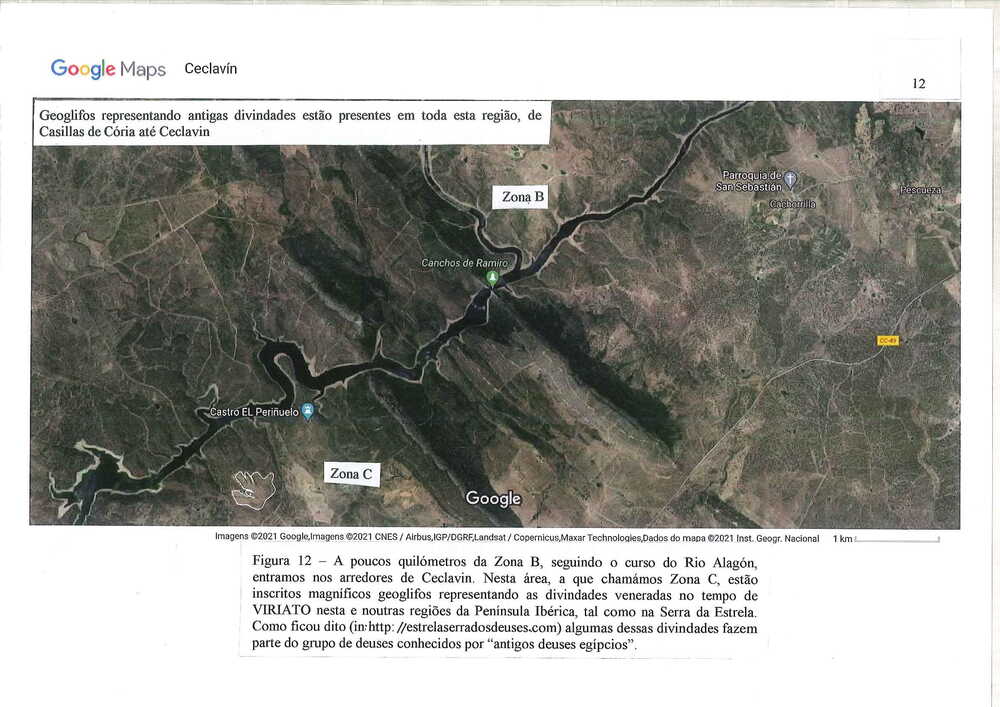Open the Parroquia de San Sebastián church marker
This screenshot has height=707, width=1000.
click(x=790, y=180)
